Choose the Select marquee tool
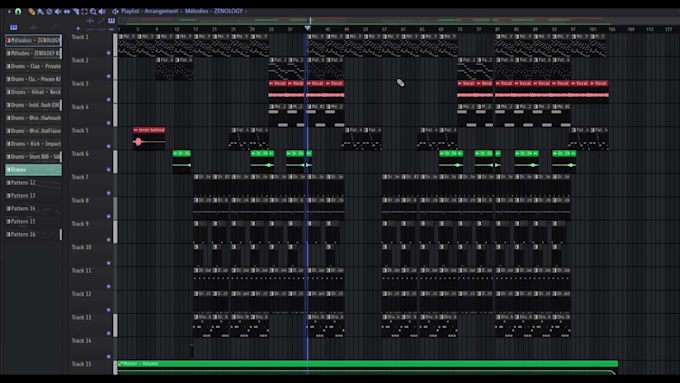680x383 pixels. (84, 12)
